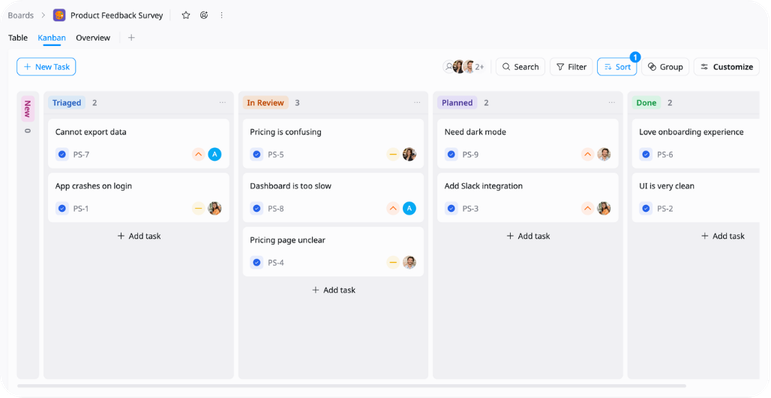771x398 pixels.
Task: Open the Add Slack integration card
Action: [528, 197]
